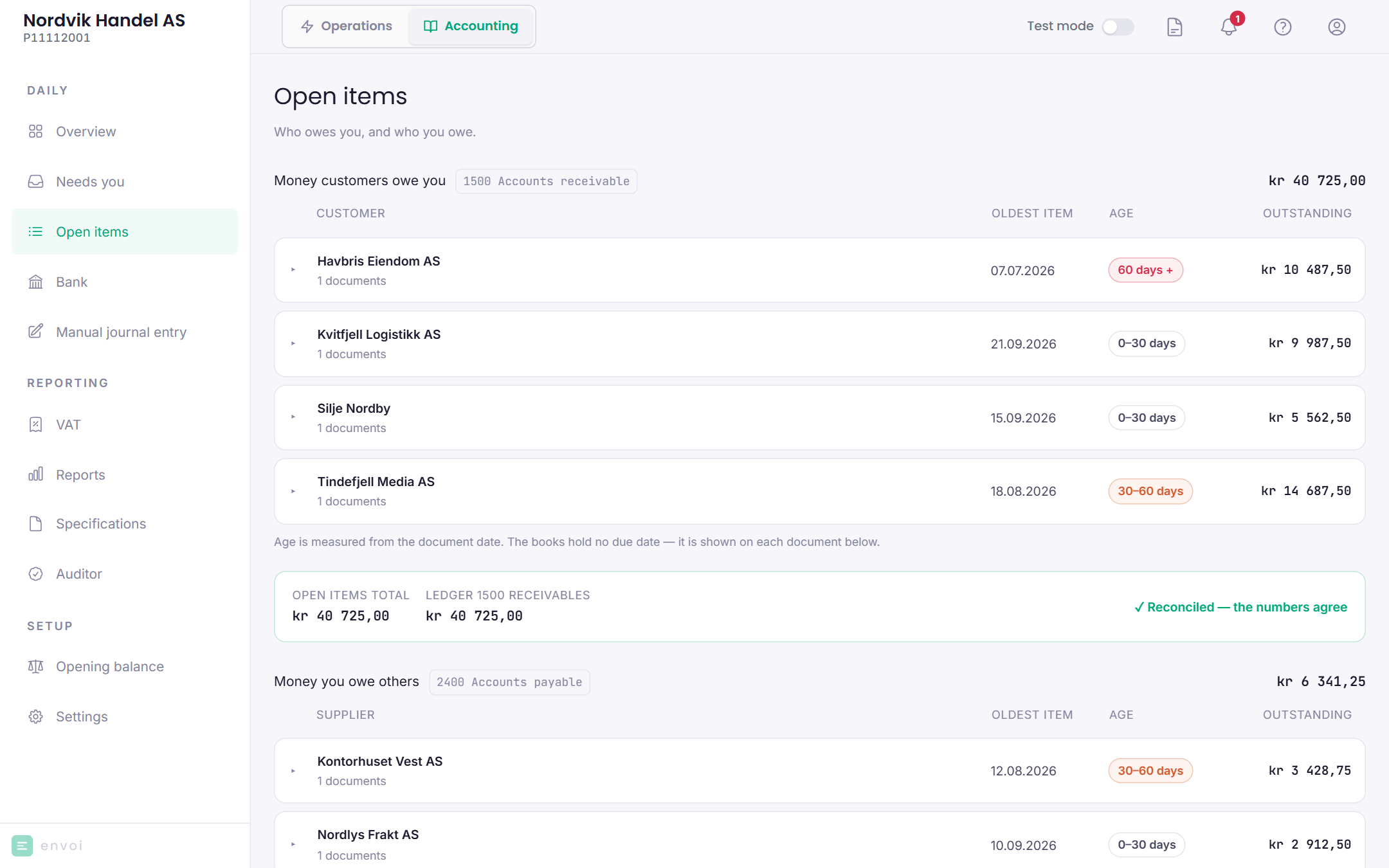This screenshot has width=1389, height=868.
Task: Expand the Silje Nordby row
Action: [293, 417]
